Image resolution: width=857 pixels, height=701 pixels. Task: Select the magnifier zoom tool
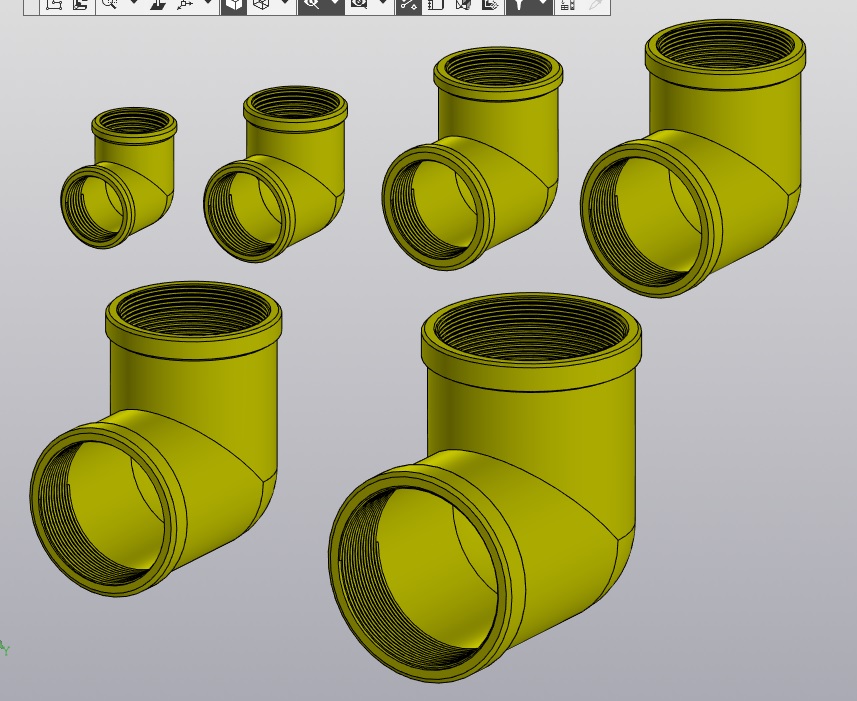click(x=110, y=5)
